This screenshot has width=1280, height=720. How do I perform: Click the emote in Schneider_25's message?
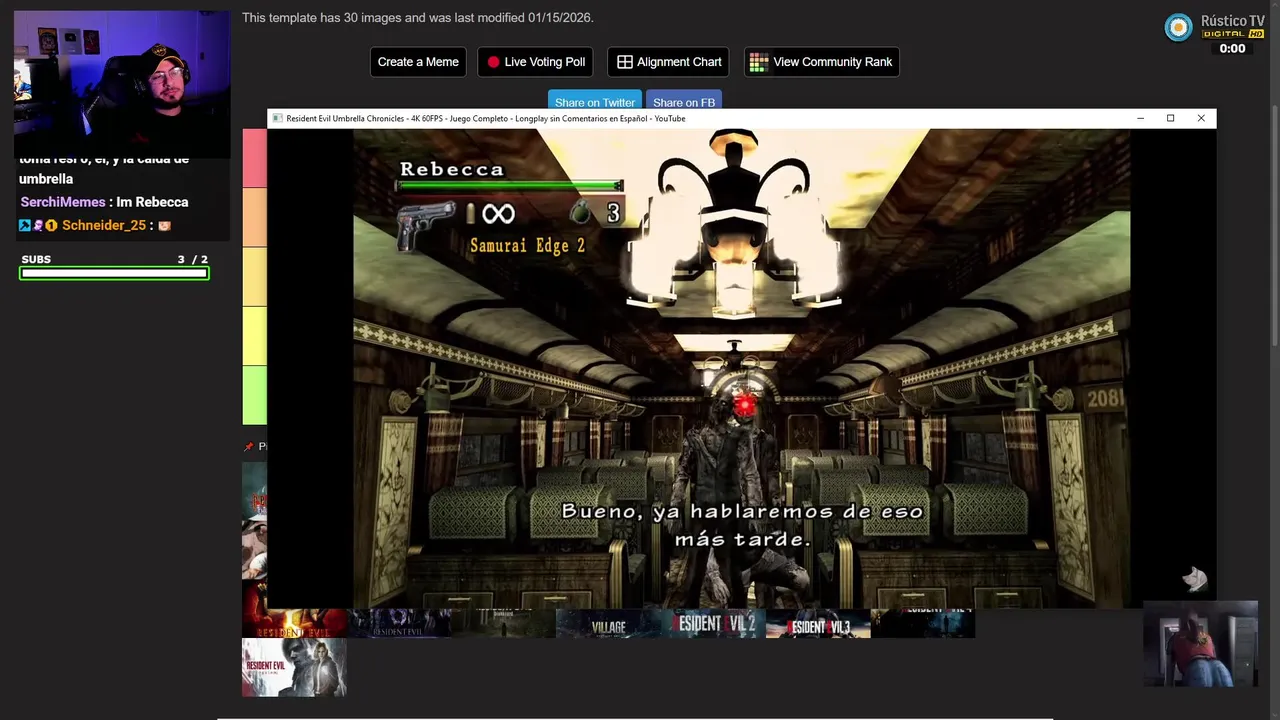(165, 226)
